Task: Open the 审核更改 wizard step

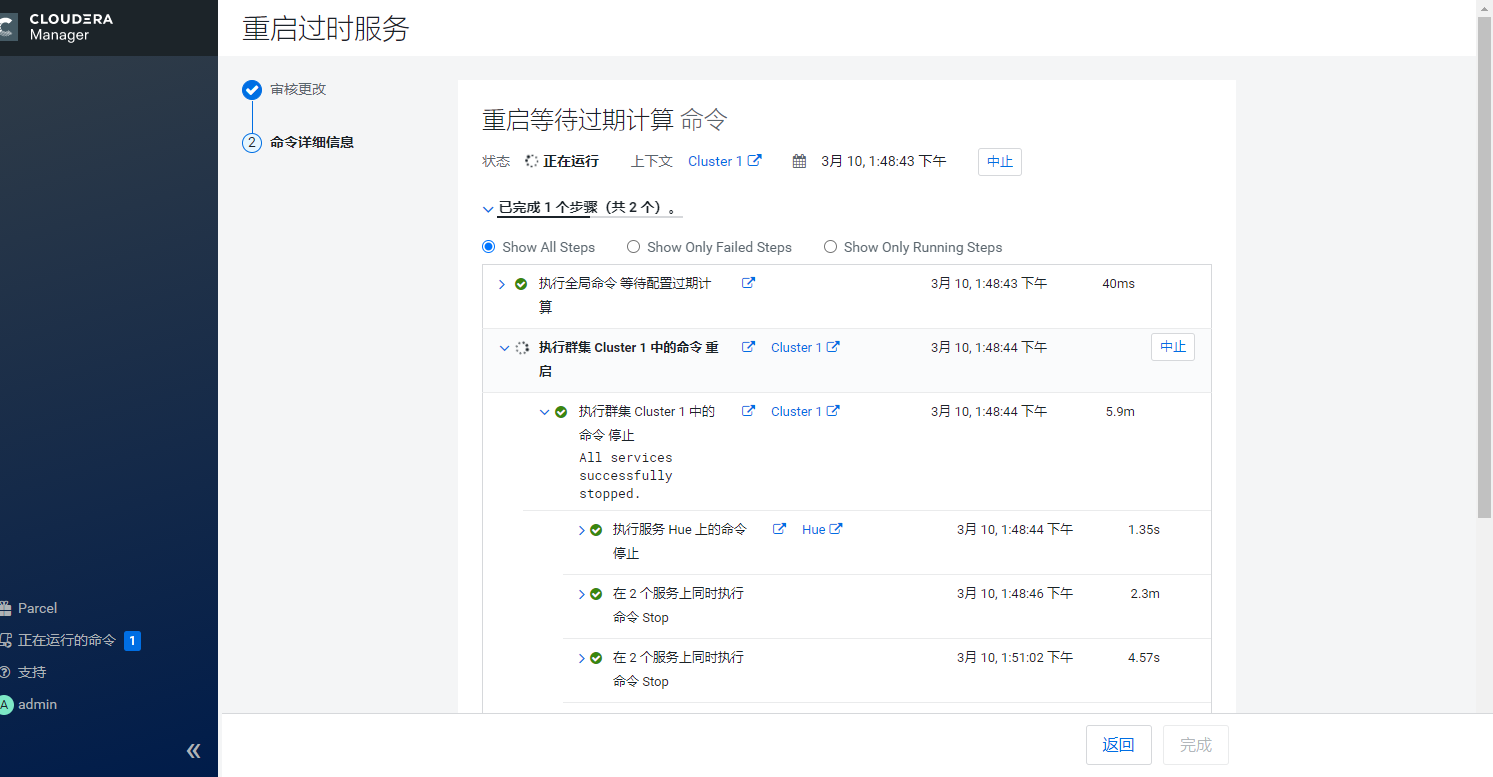Action: click(x=298, y=89)
